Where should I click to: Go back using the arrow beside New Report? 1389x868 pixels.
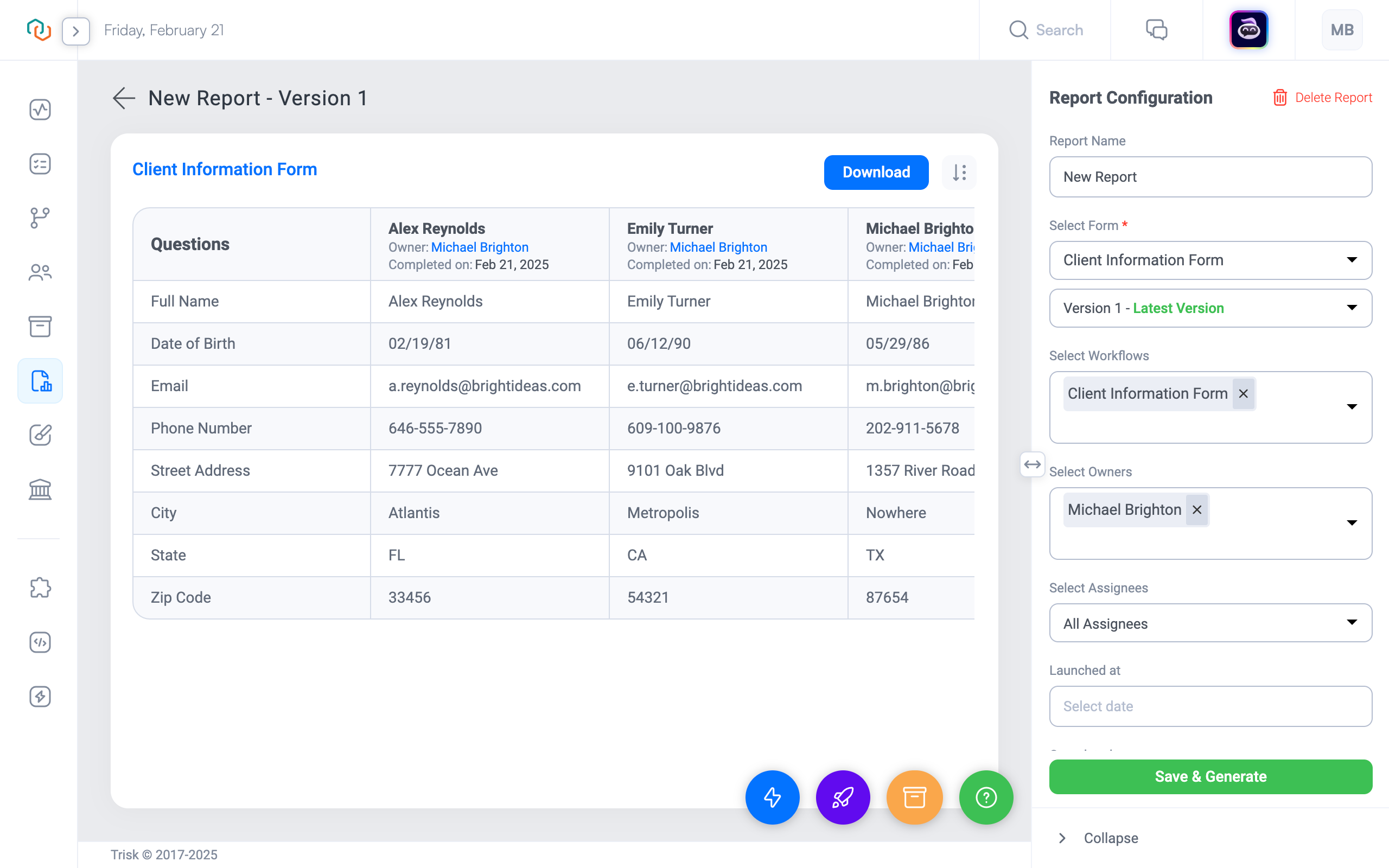click(x=123, y=98)
